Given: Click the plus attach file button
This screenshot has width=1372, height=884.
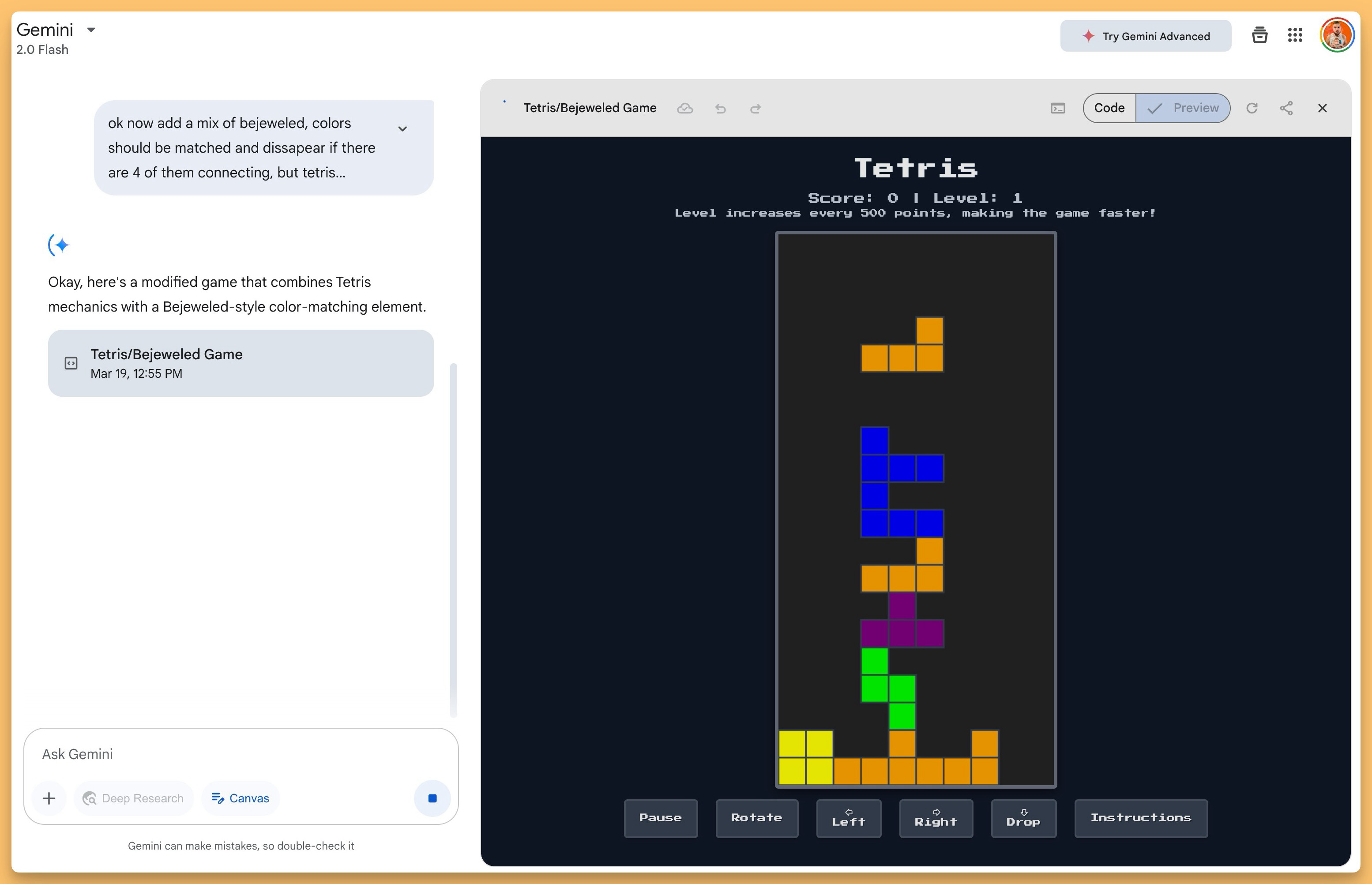Looking at the screenshot, I should [49, 798].
